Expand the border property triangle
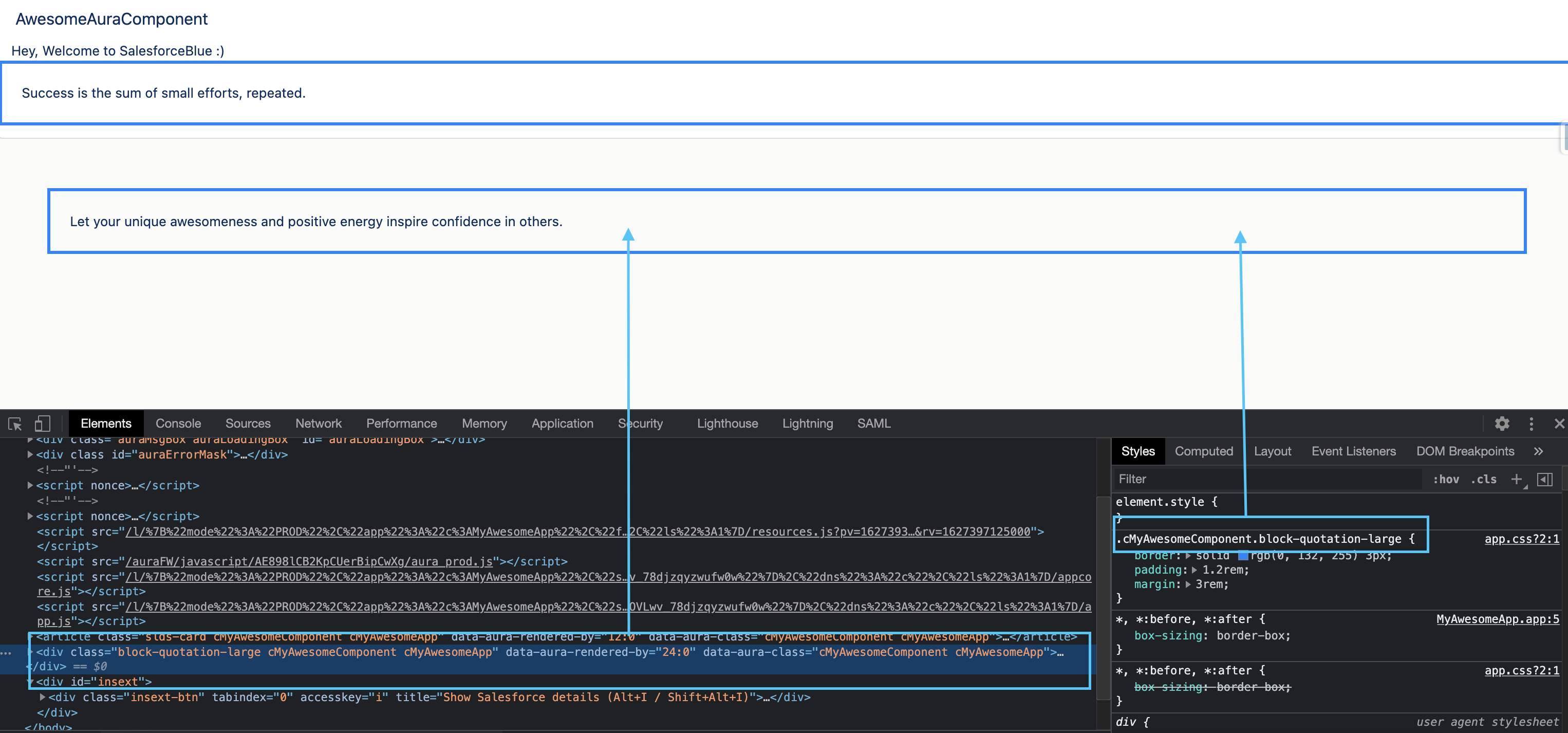This screenshot has height=733, width=1568. coord(1188,556)
